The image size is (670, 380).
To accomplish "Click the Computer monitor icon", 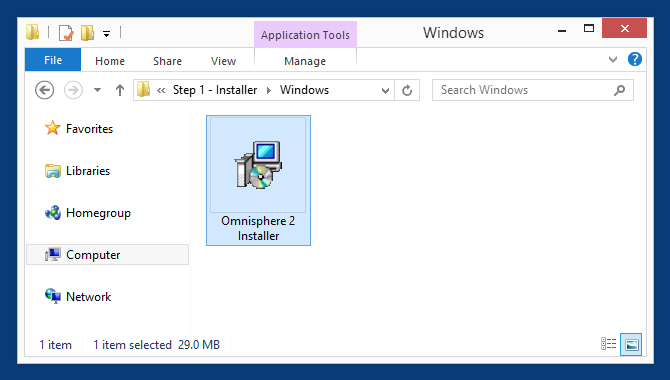I will pos(53,254).
